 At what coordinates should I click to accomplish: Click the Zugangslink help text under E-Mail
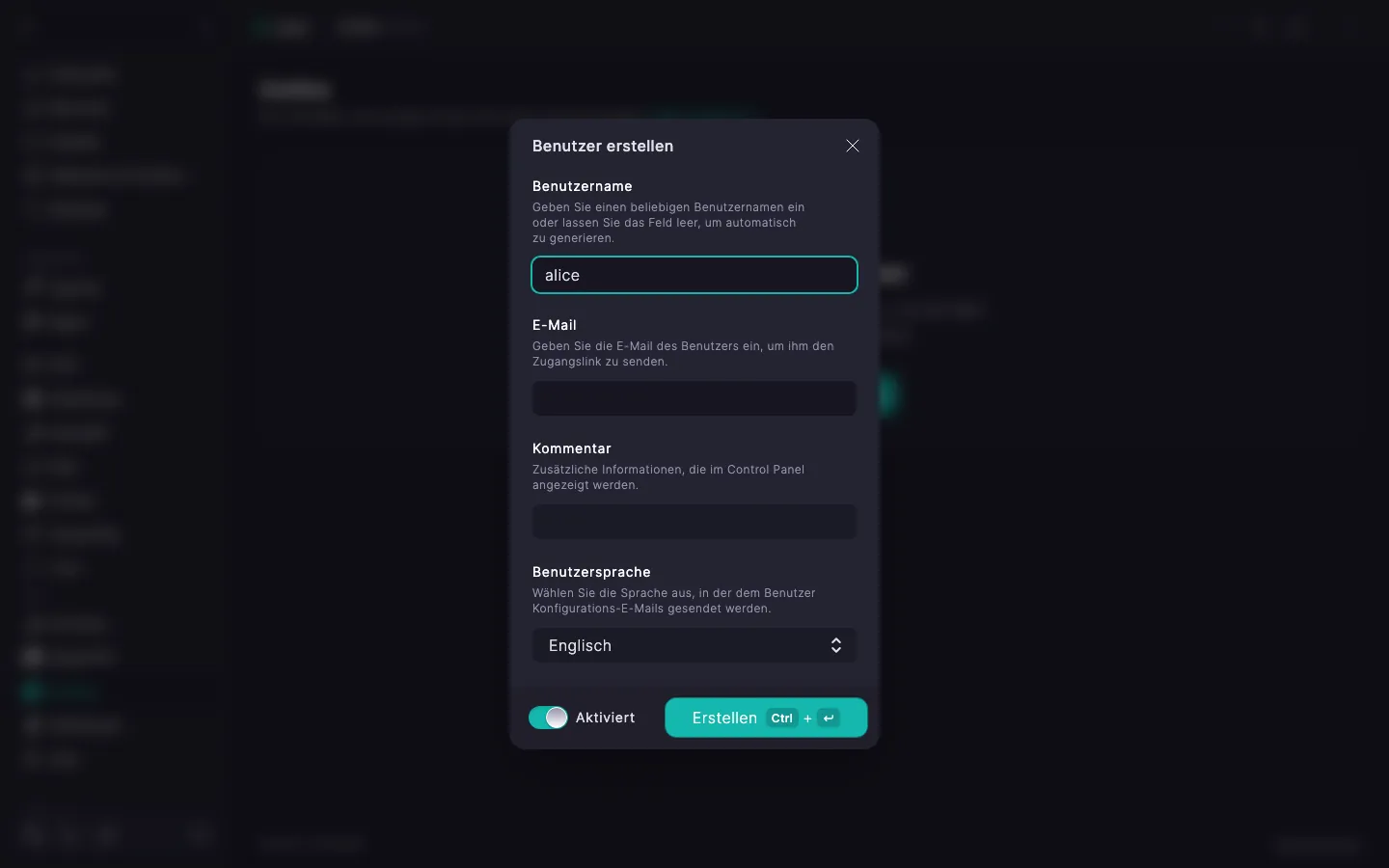pyautogui.click(x=683, y=354)
